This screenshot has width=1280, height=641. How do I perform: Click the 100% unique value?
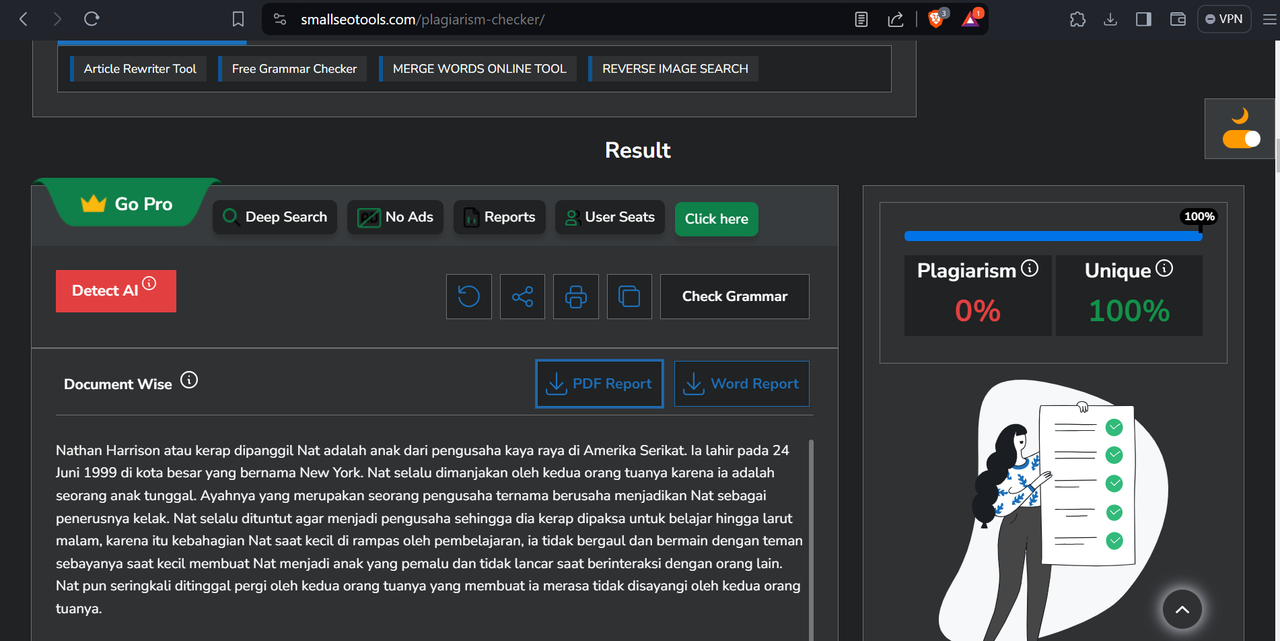point(1129,311)
